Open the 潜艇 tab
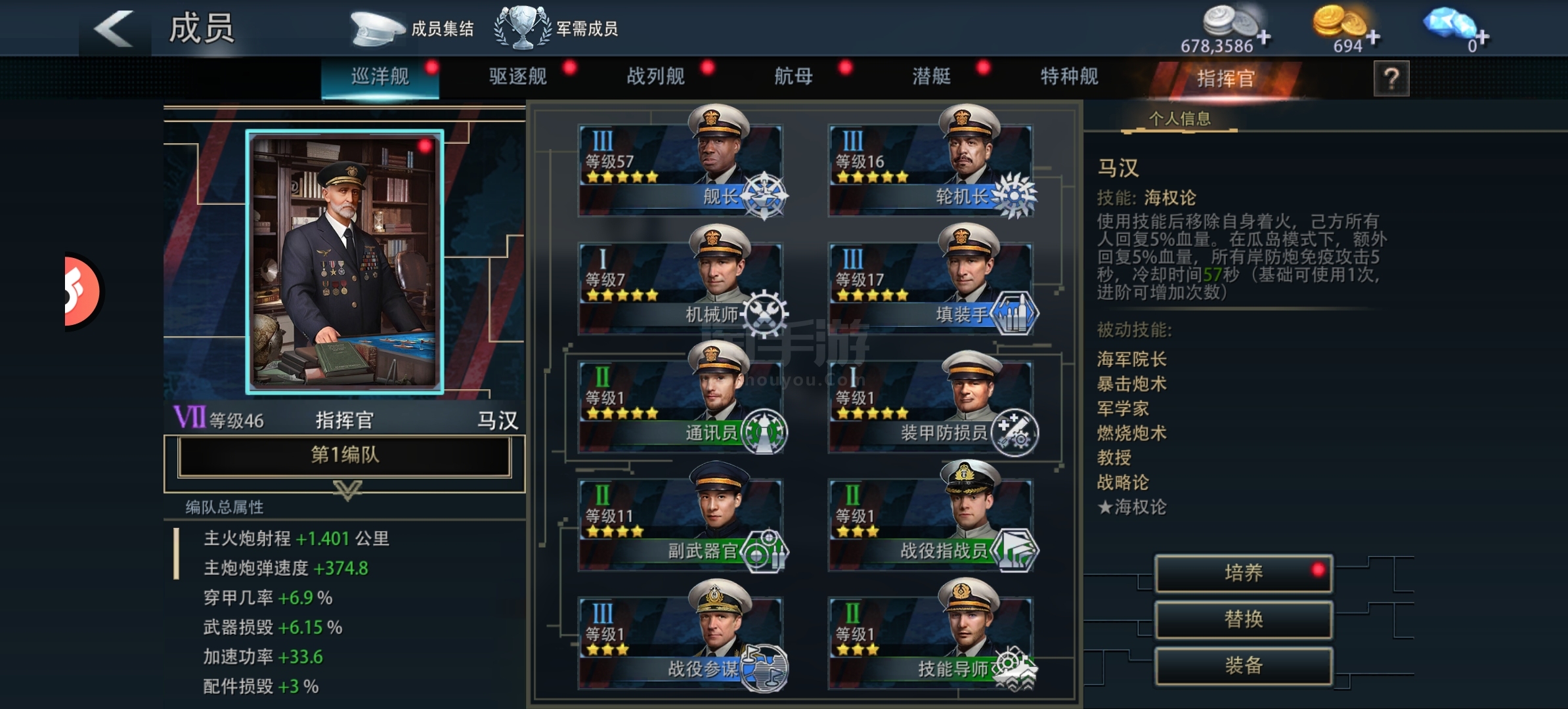1568x709 pixels. click(931, 77)
